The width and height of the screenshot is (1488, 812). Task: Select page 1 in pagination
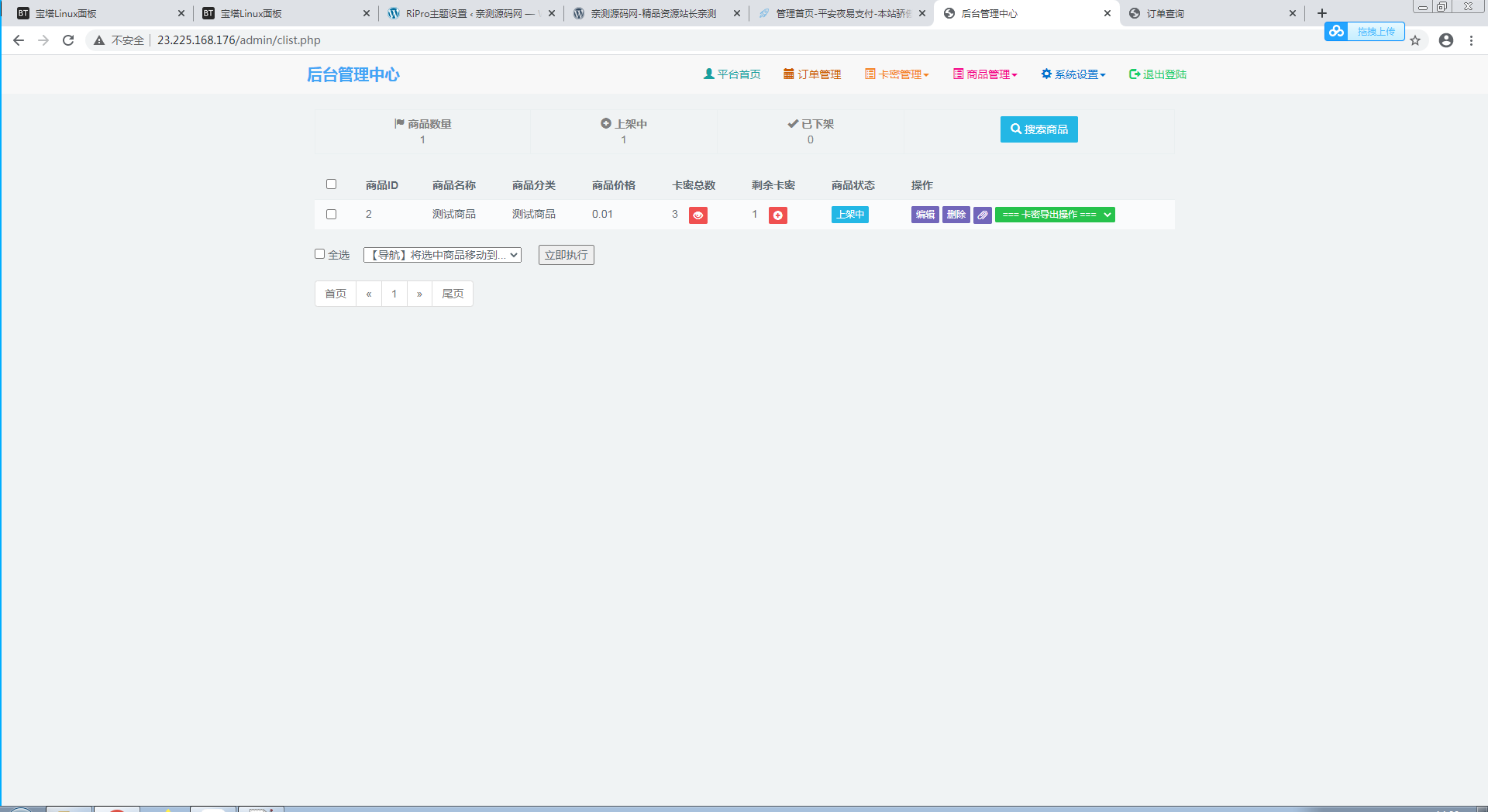point(394,294)
